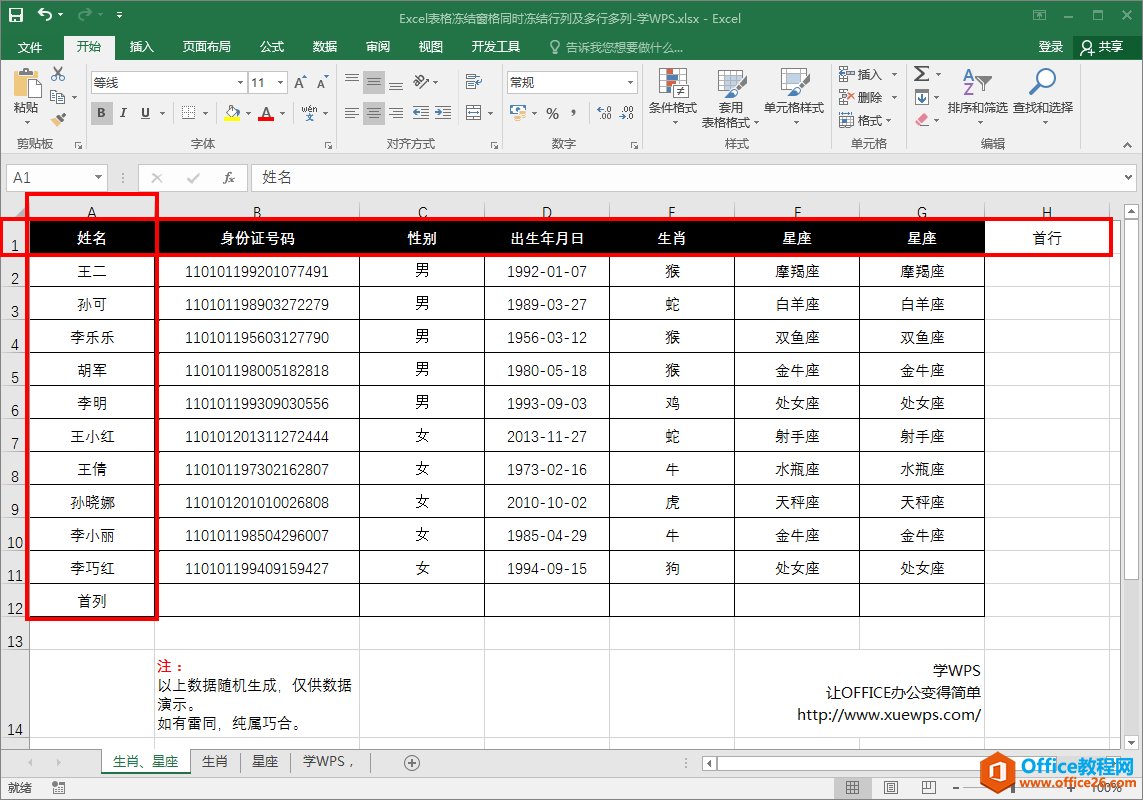
Task: Click the Format Painter brush icon
Action: (x=58, y=118)
